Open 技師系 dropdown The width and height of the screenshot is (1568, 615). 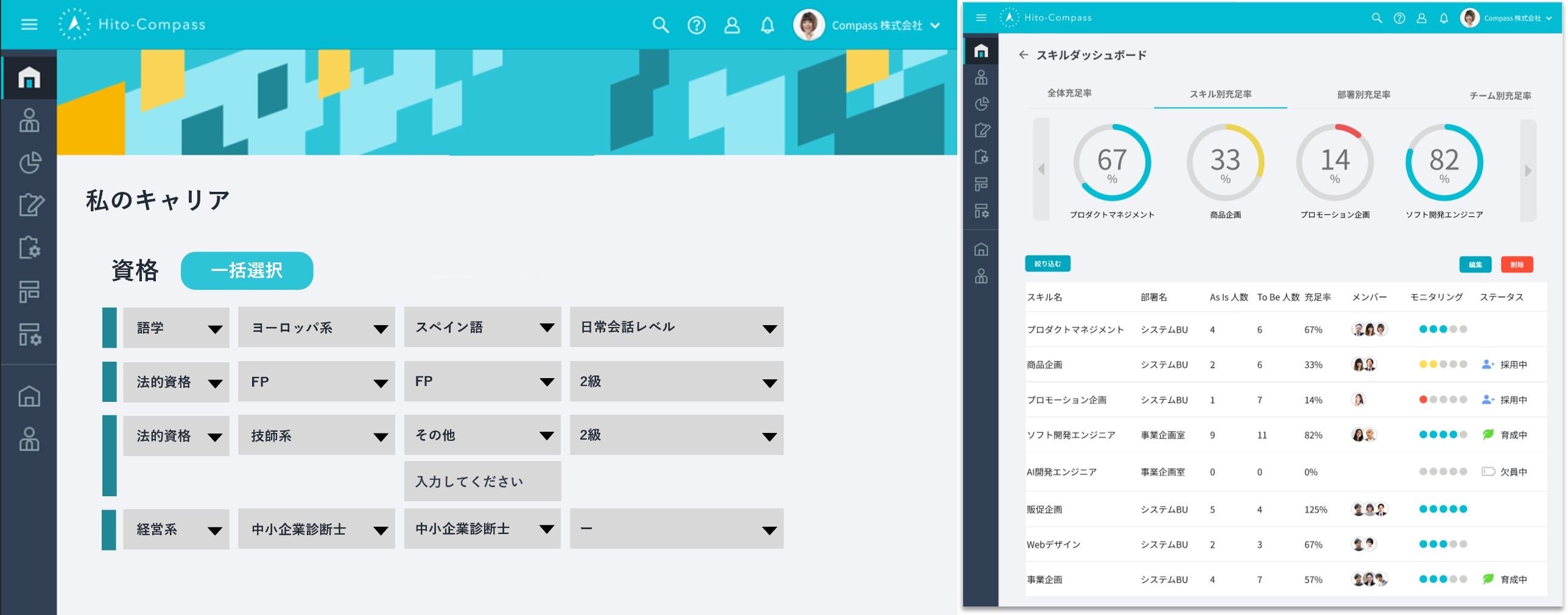coord(316,435)
